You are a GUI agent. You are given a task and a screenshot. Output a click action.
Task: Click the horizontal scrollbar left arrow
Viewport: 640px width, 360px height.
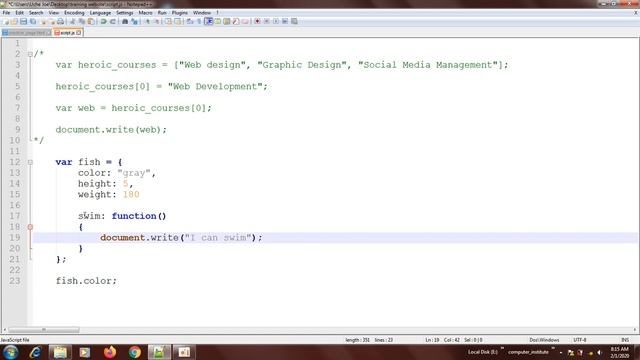[4, 330]
